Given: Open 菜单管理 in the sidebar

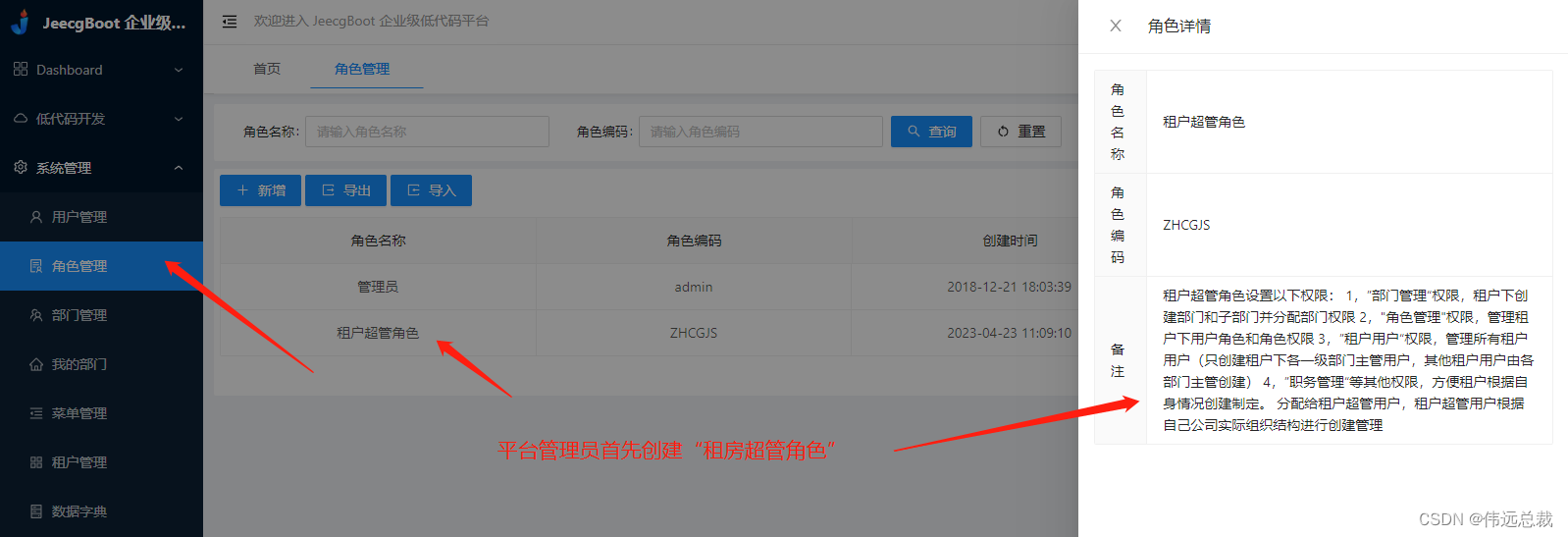Looking at the screenshot, I should coord(101,413).
